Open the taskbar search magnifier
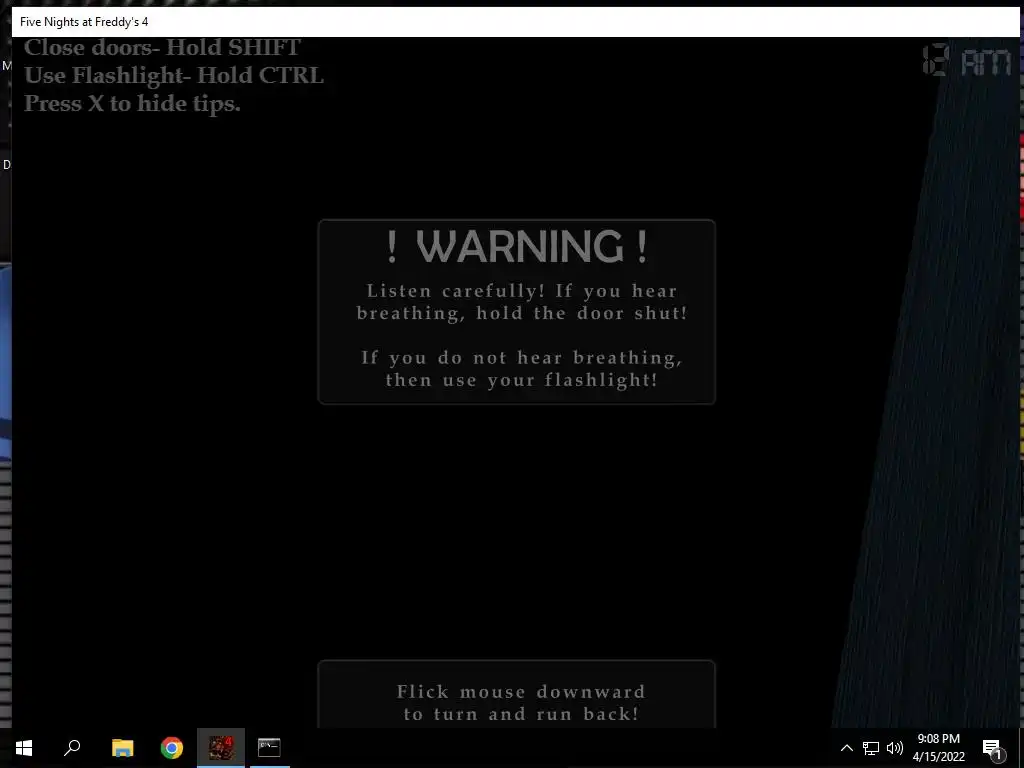The width and height of the screenshot is (1024, 768). pos(72,748)
